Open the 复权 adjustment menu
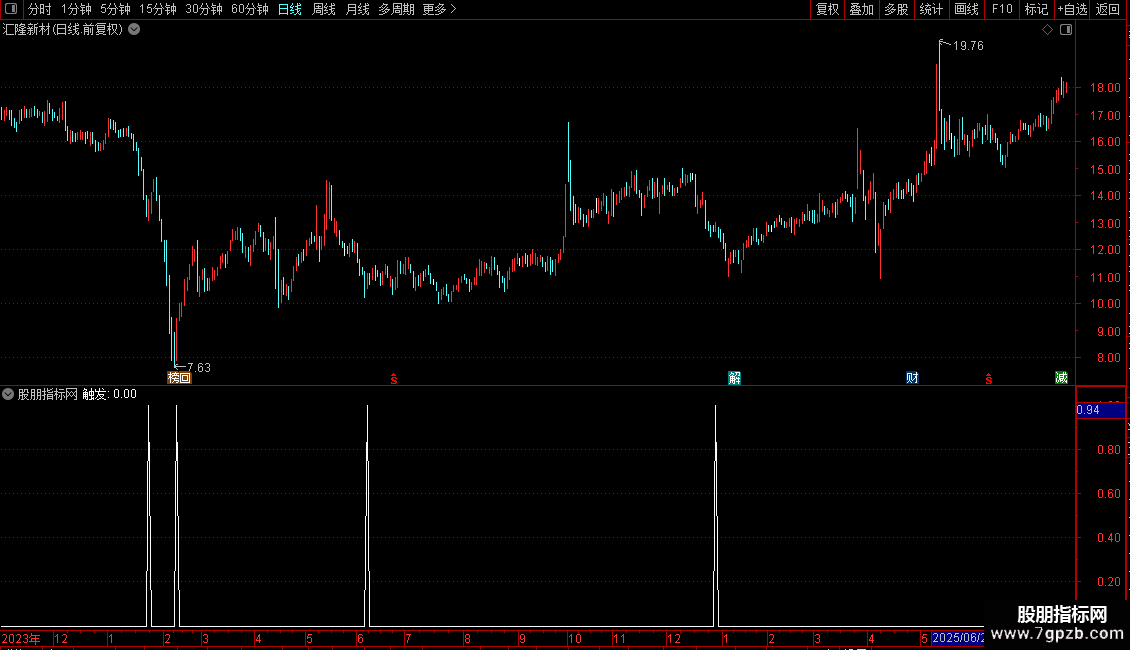This screenshot has width=1130, height=650. click(x=827, y=9)
